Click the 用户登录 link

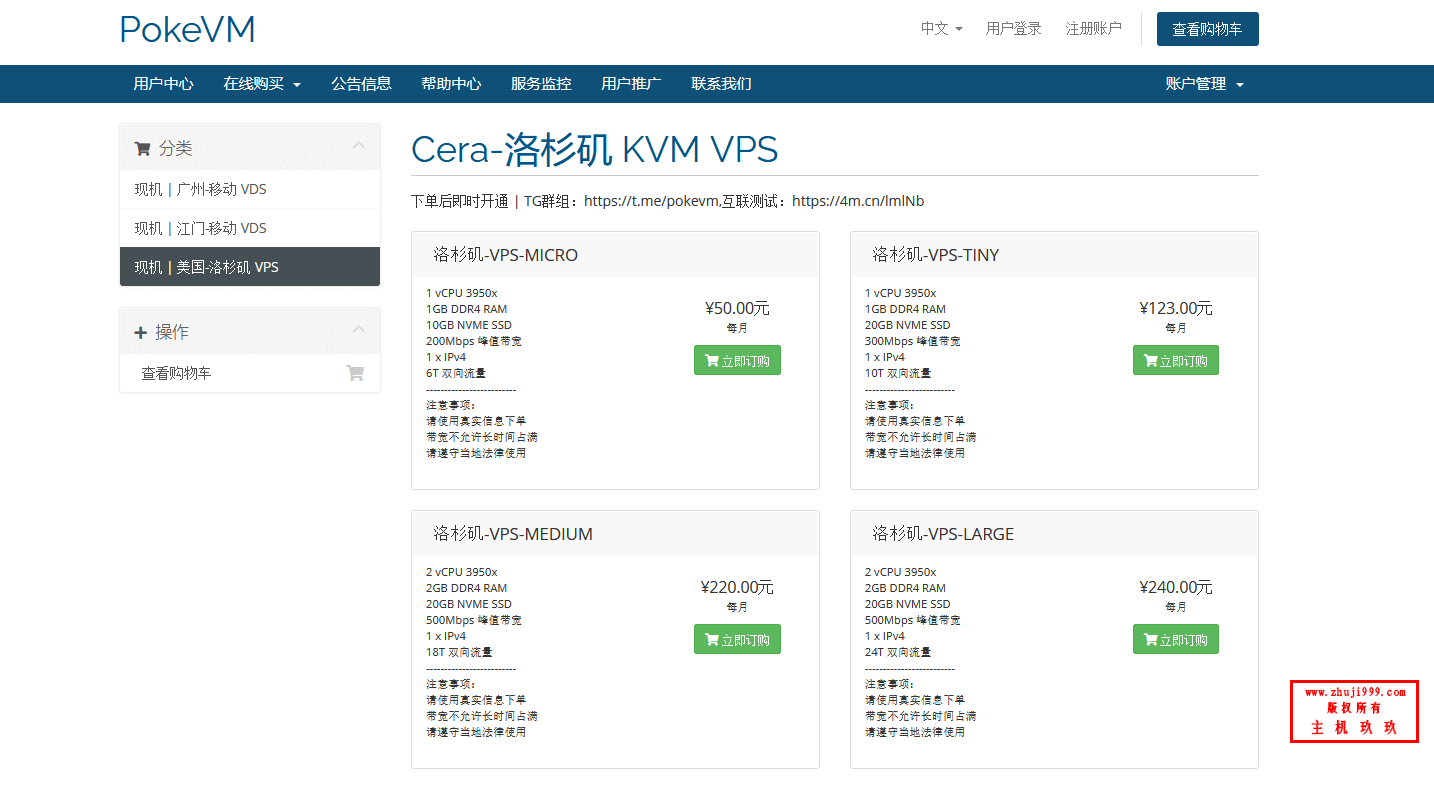(x=1013, y=29)
